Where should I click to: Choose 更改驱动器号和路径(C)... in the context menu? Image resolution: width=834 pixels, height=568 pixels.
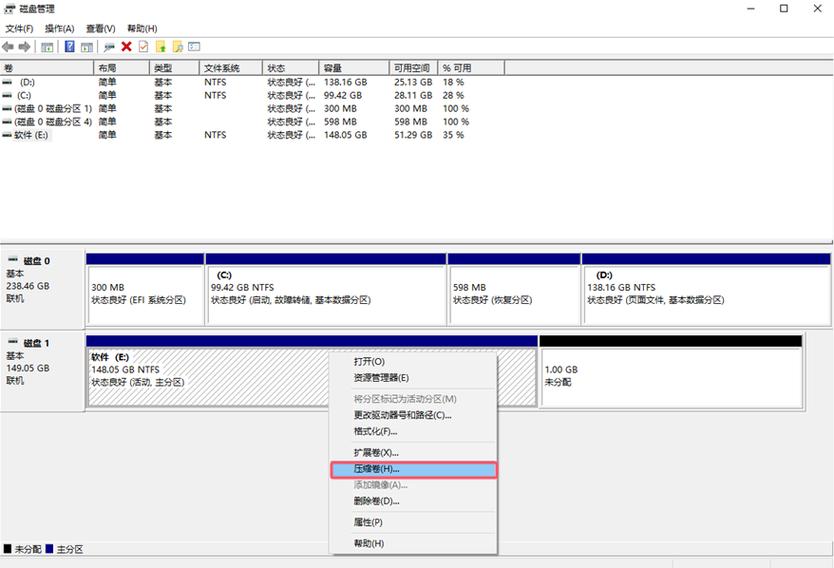tap(413, 415)
